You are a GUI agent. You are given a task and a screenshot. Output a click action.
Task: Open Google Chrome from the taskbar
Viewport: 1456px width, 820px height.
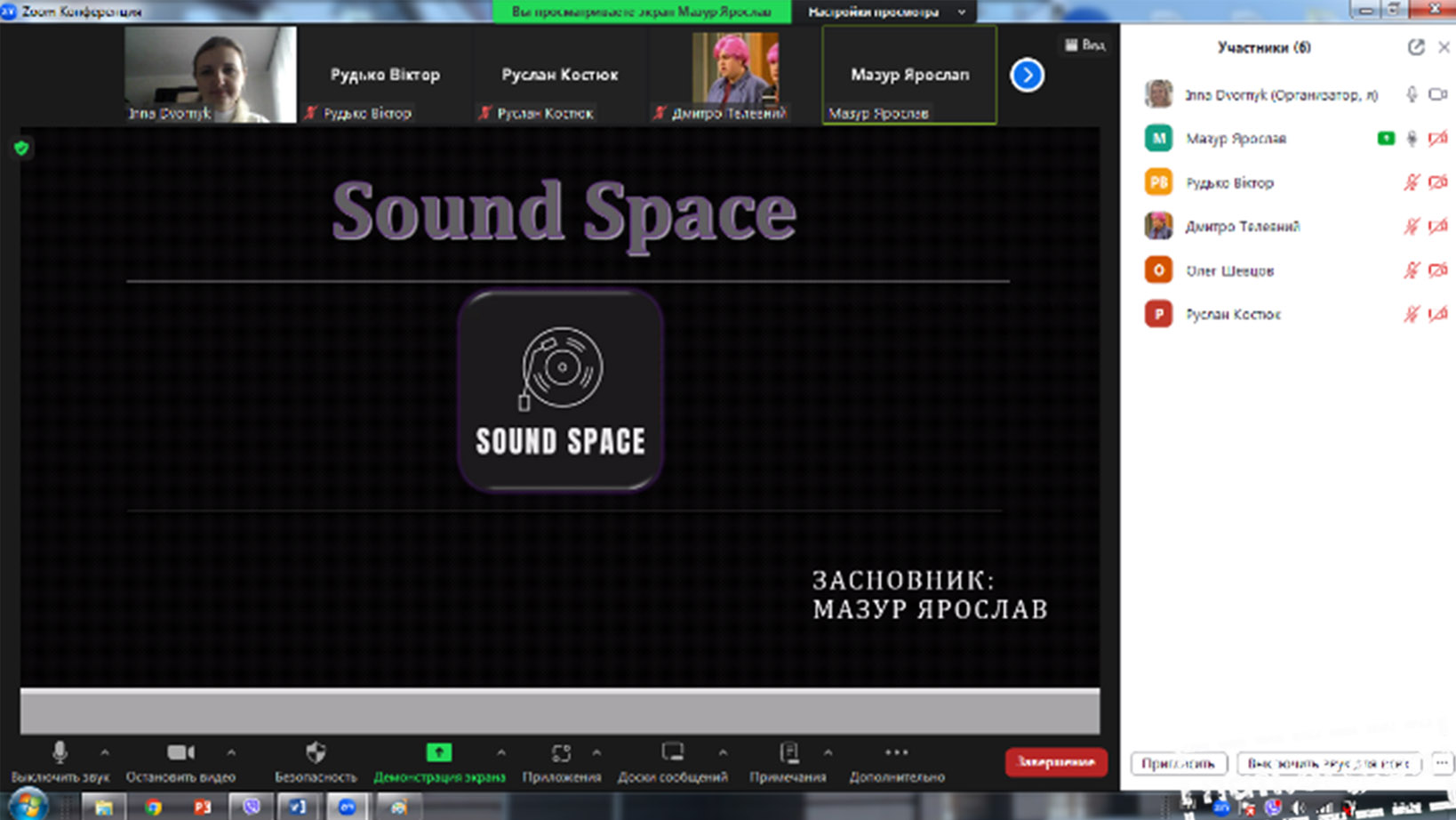[153, 807]
